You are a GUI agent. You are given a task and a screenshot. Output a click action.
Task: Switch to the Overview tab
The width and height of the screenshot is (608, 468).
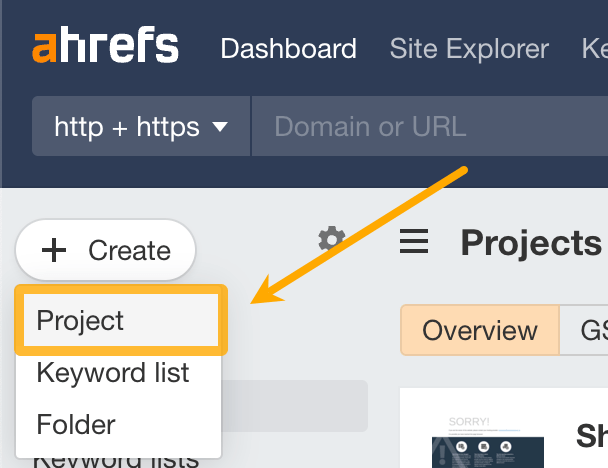point(480,330)
